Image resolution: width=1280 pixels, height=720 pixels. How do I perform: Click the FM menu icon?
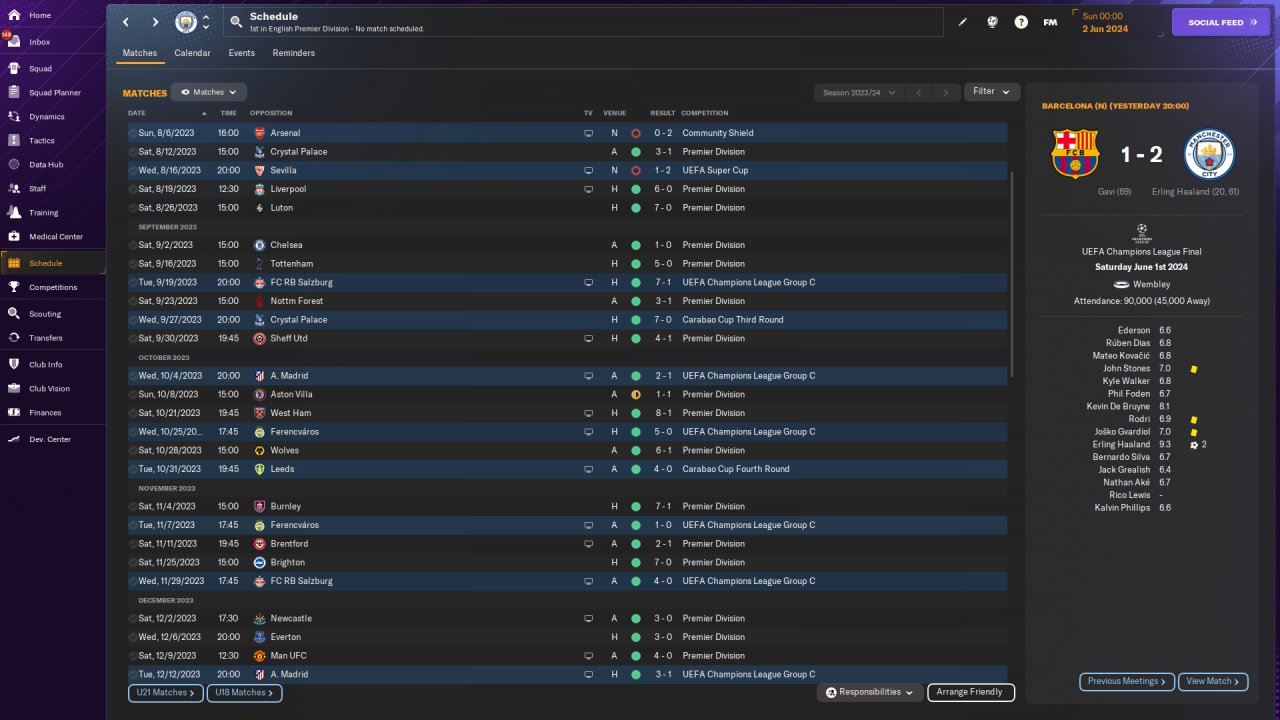pyautogui.click(x=1050, y=22)
